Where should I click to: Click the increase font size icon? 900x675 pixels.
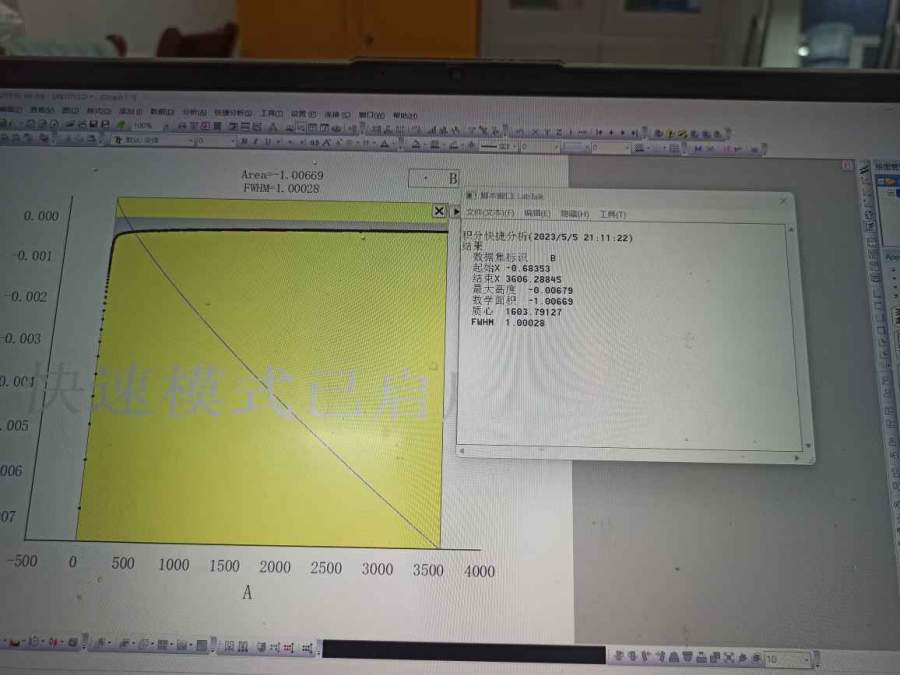pyautogui.click(x=329, y=143)
